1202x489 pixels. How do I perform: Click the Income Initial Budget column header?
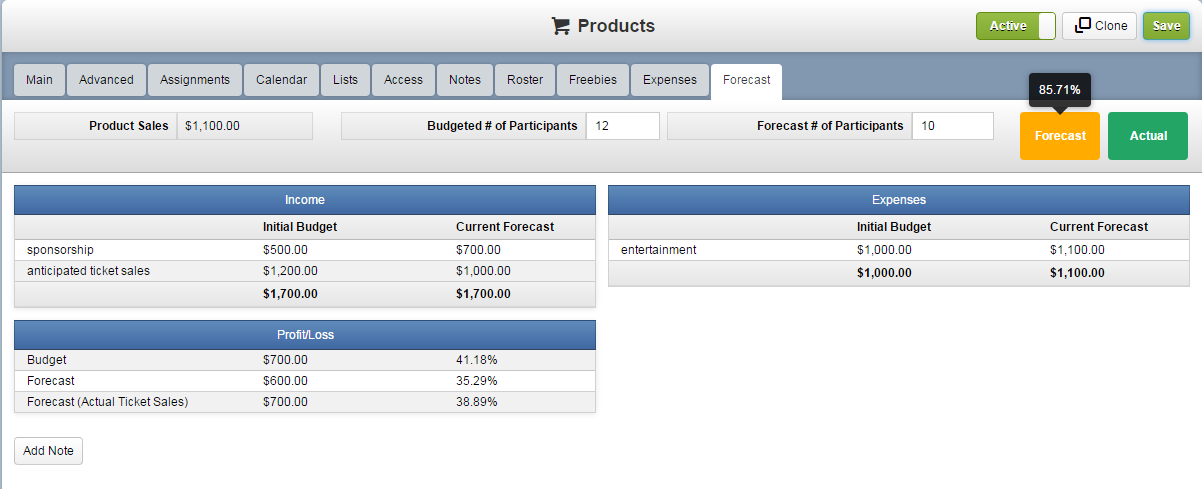pos(300,227)
